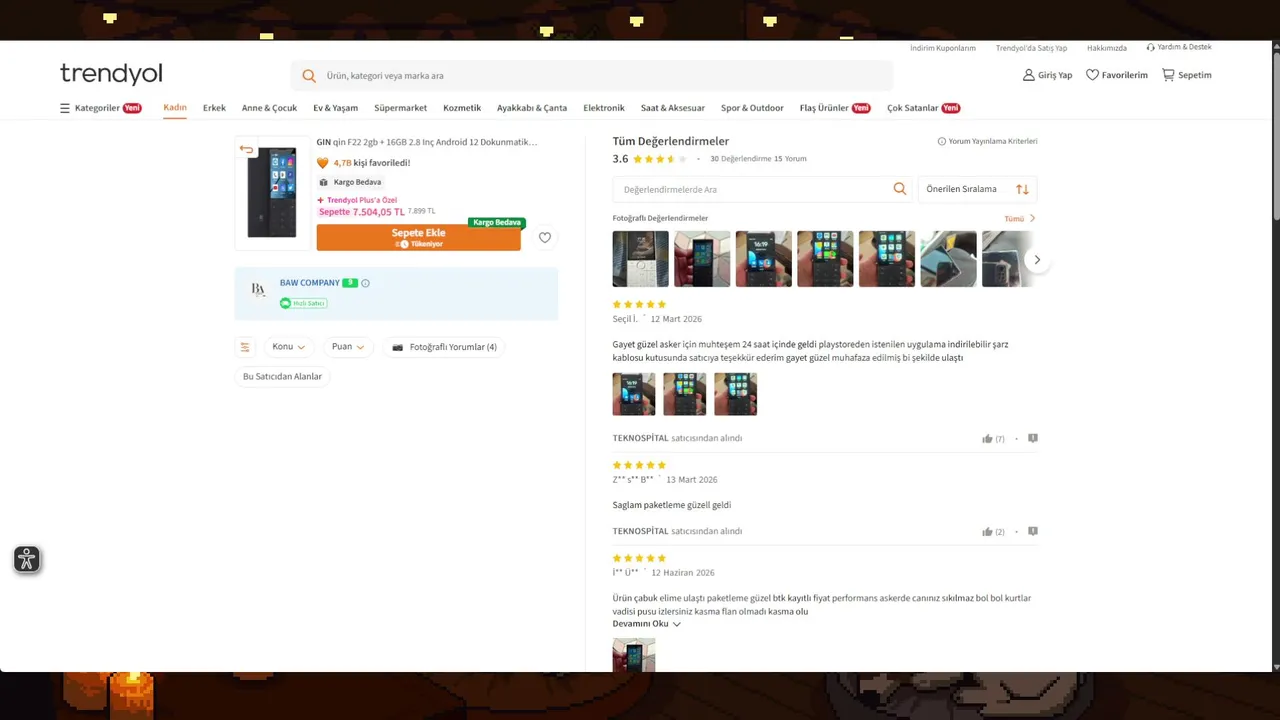Open Giriş Yap account login
The width and height of the screenshot is (1280, 720).
pyautogui.click(x=1047, y=75)
